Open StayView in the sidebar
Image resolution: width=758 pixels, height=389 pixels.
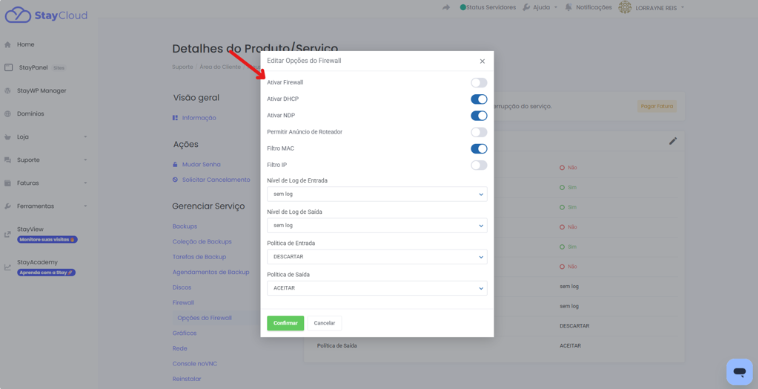[30, 230]
